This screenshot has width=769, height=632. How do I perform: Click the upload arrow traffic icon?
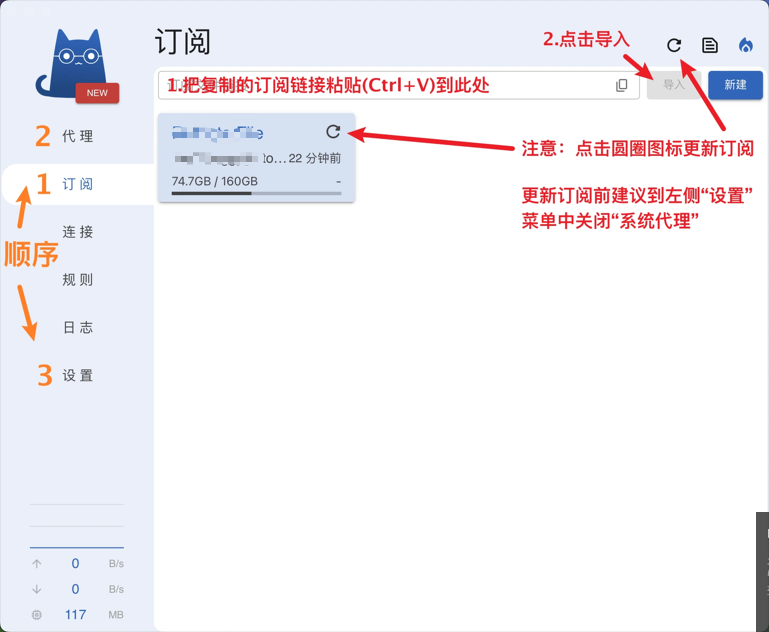click(37, 564)
